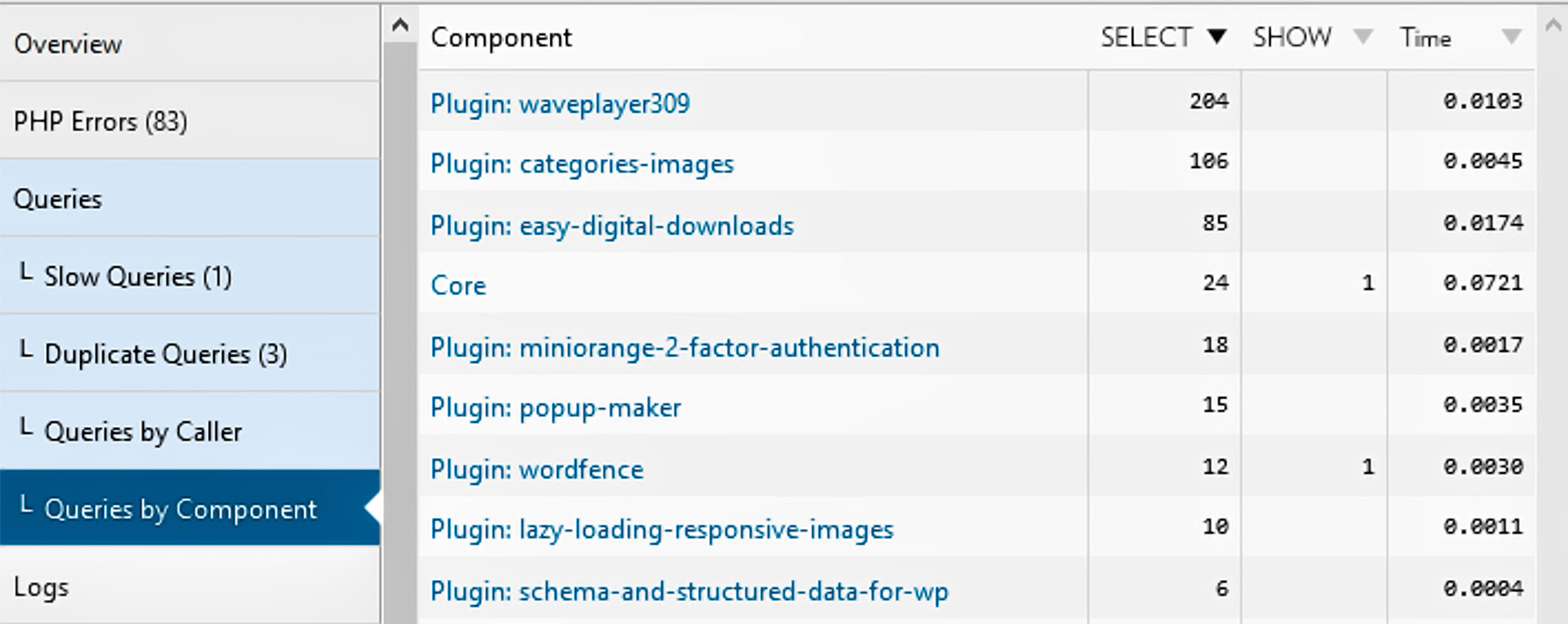Click SELECT count 85 for easy-digital-downloads
The height and width of the screenshot is (624, 1568).
[1216, 223]
